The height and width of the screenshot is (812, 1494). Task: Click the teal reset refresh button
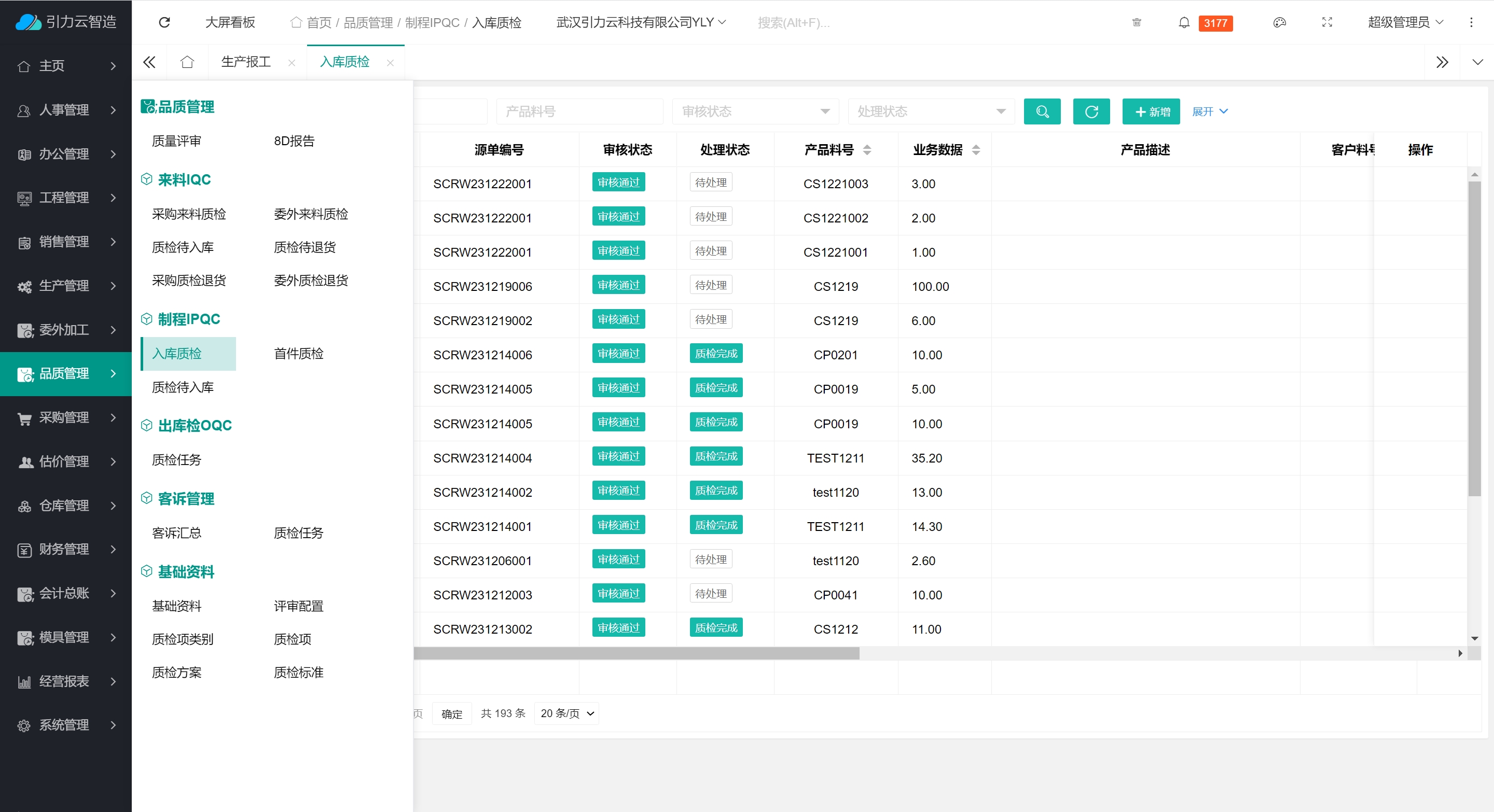click(1091, 111)
